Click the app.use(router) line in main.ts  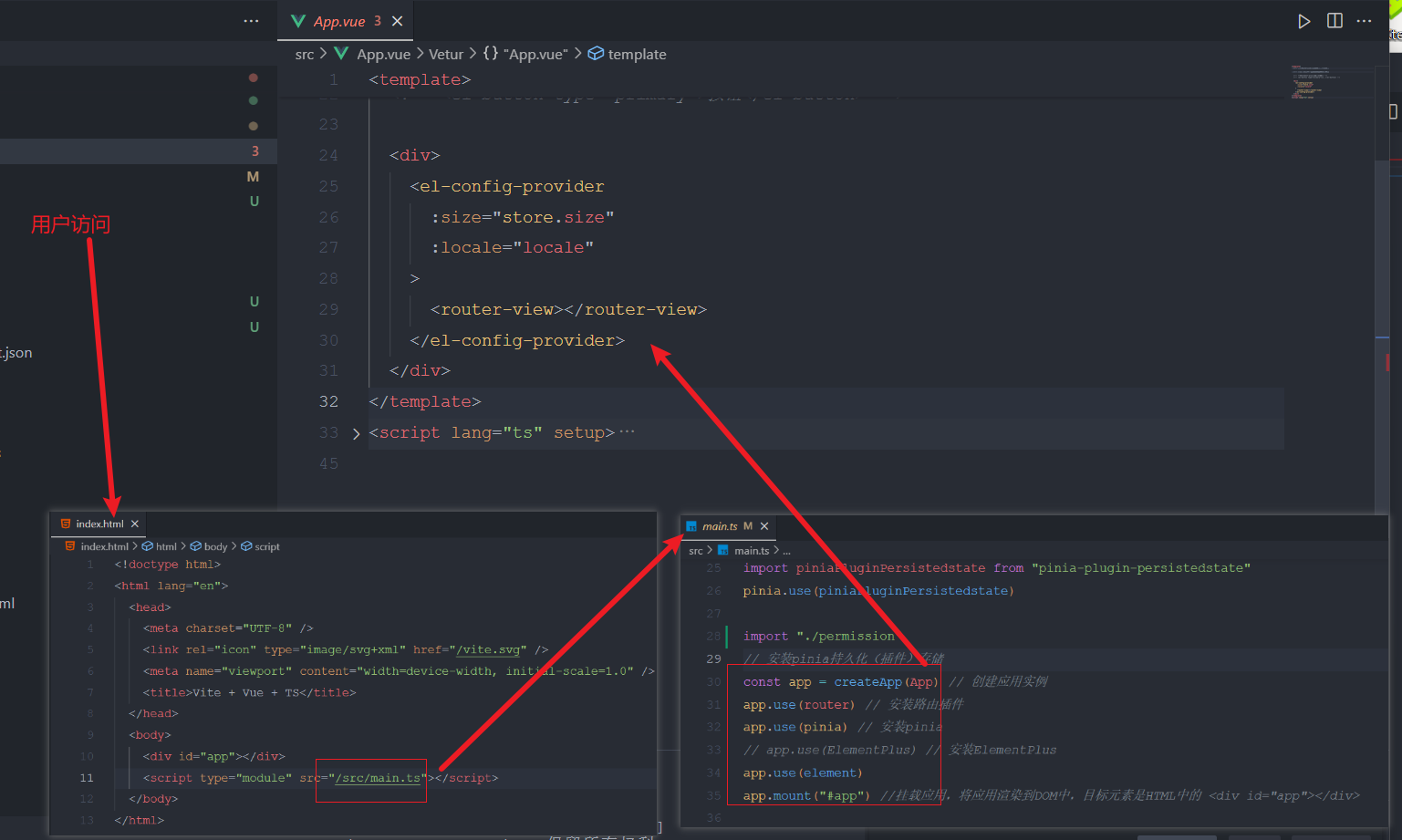coord(799,705)
